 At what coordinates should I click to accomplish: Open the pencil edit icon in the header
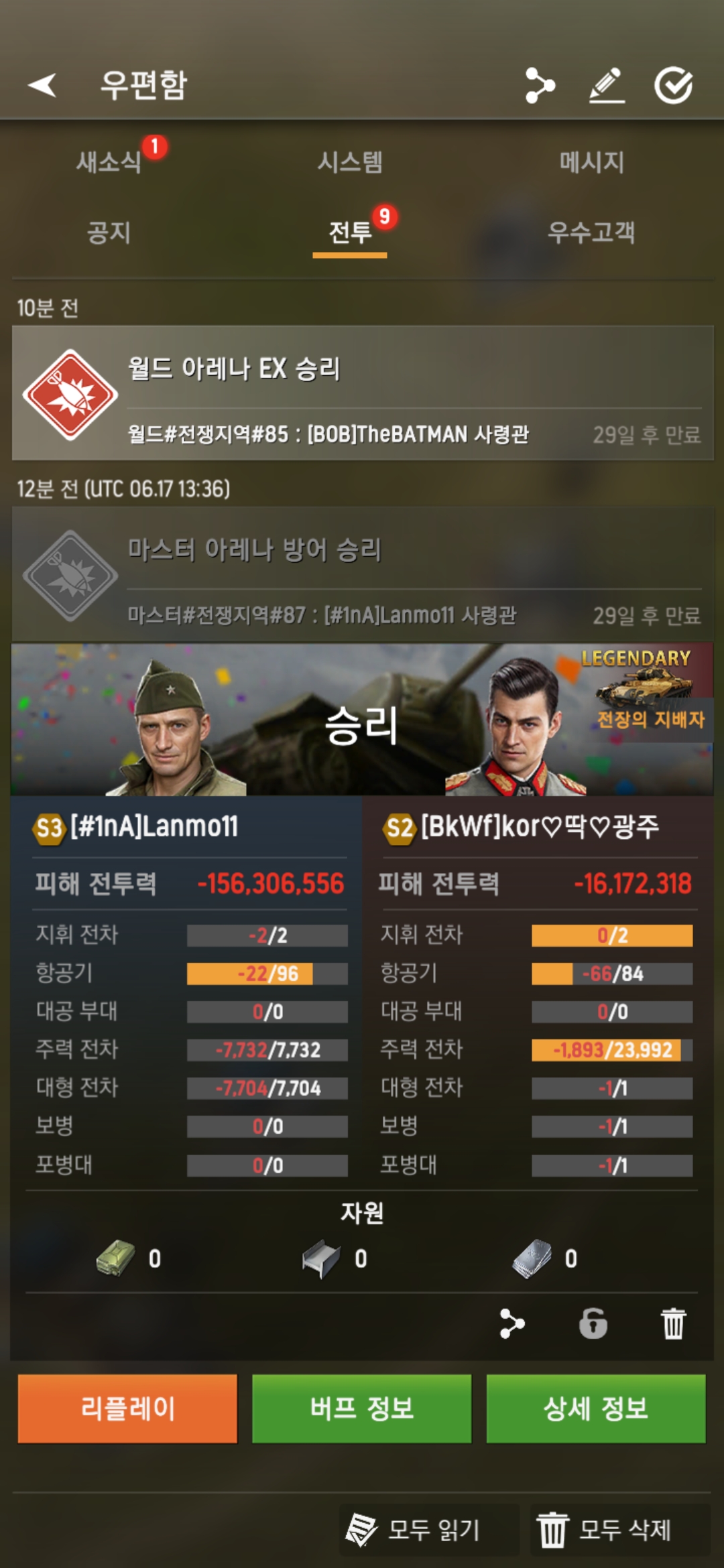tap(607, 85)
